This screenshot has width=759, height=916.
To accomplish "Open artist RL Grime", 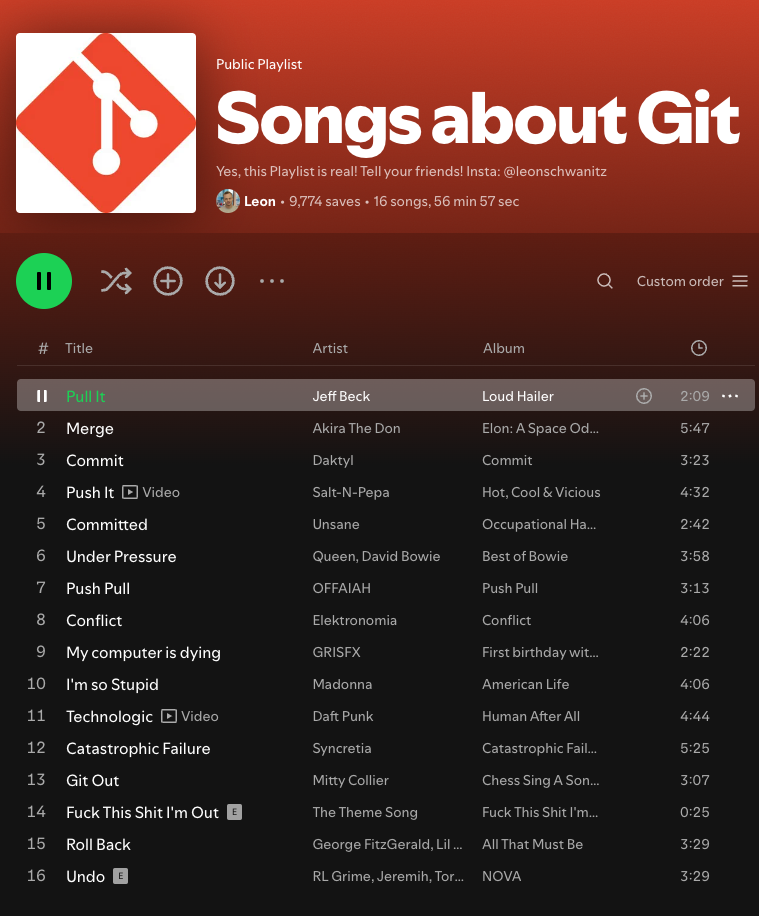I will [342, 876].
